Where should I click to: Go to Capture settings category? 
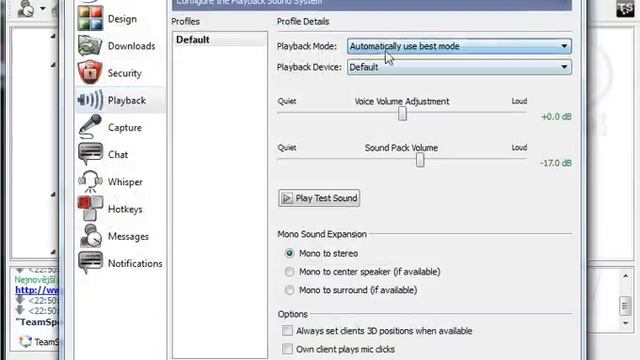124,127
